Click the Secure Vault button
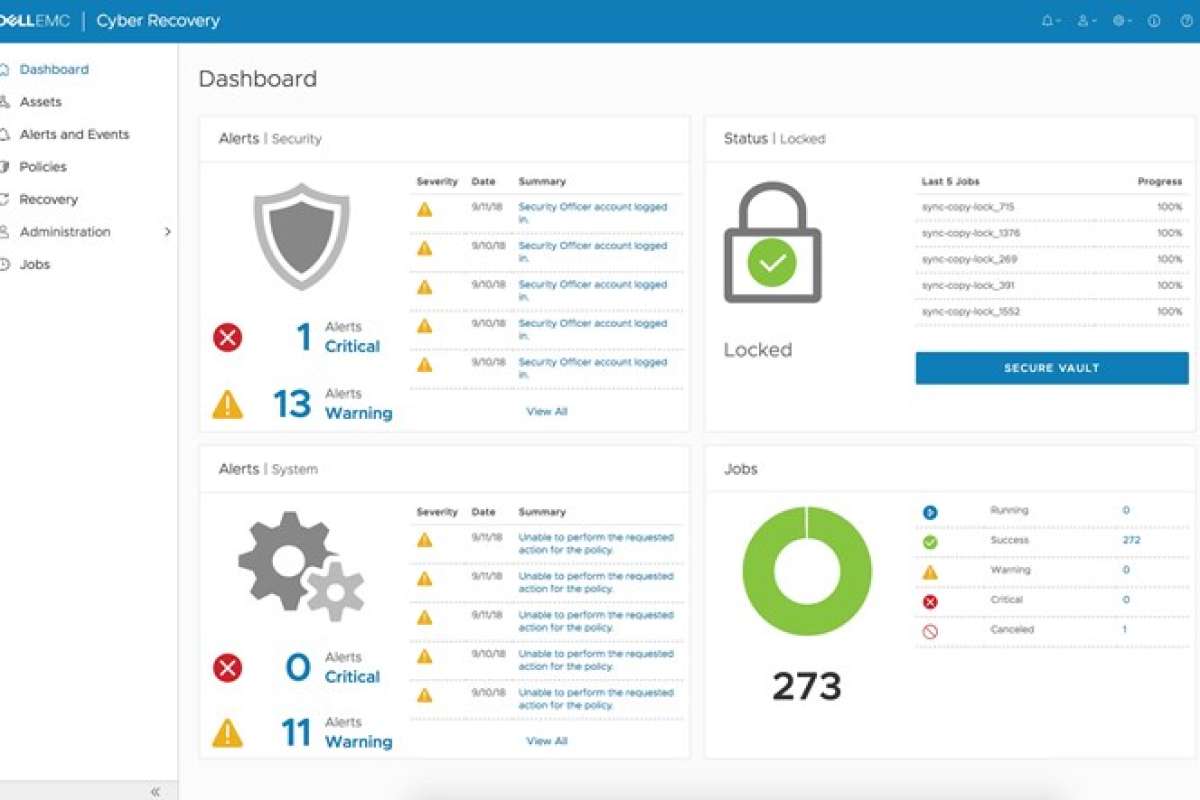1200x800 pixels. pyautogui.click(x=1052, y=368)
